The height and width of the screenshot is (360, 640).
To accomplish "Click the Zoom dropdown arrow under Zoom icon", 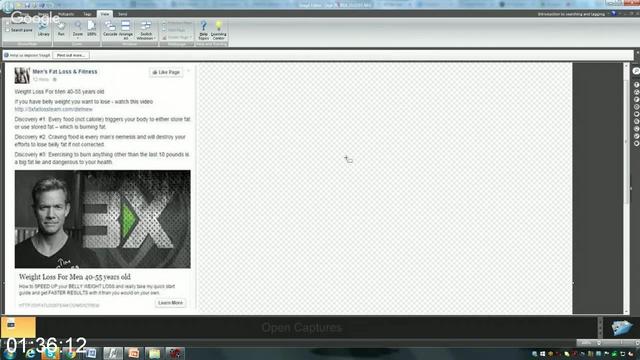I will tap(78, 38).
